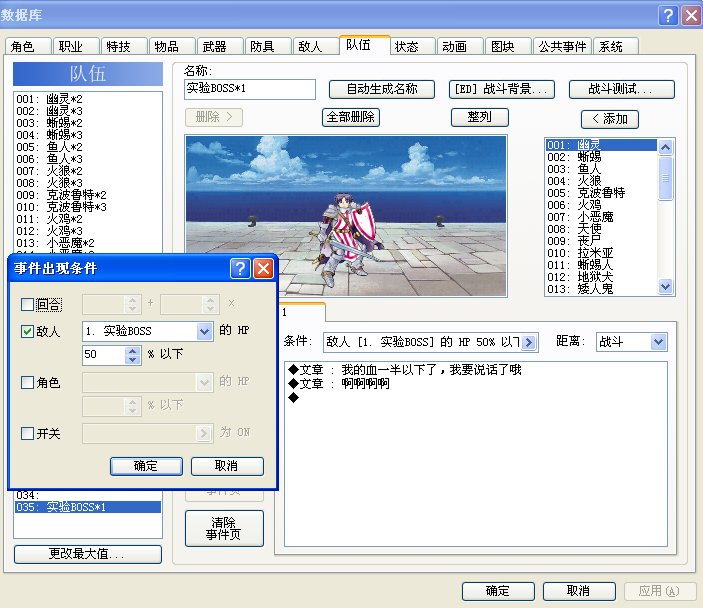Click the enemy list scrollbar thumb
The height and width of the screenshot is (608, 703).
(665, 178)
